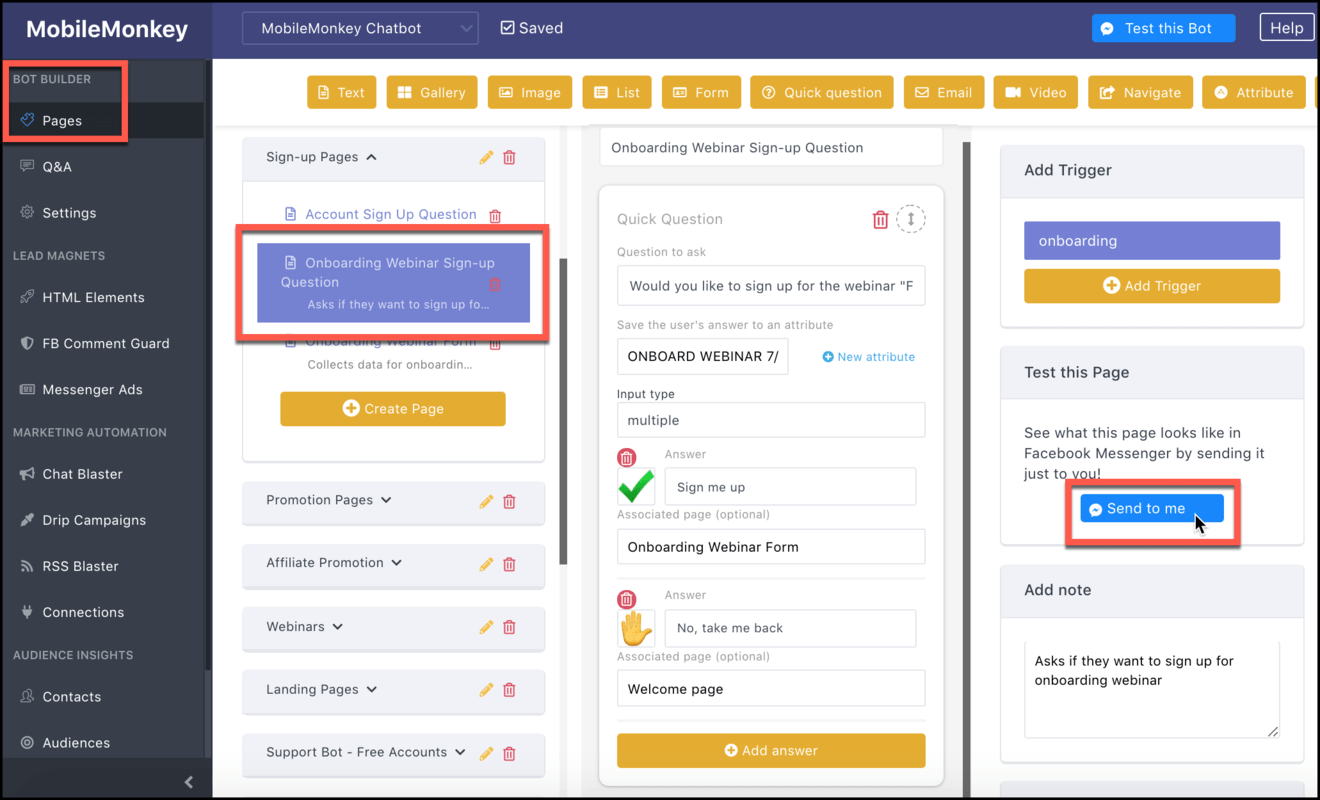Screen dimensions: 1320x800
Task: Open Help
Action: [x=1286, y=28]
